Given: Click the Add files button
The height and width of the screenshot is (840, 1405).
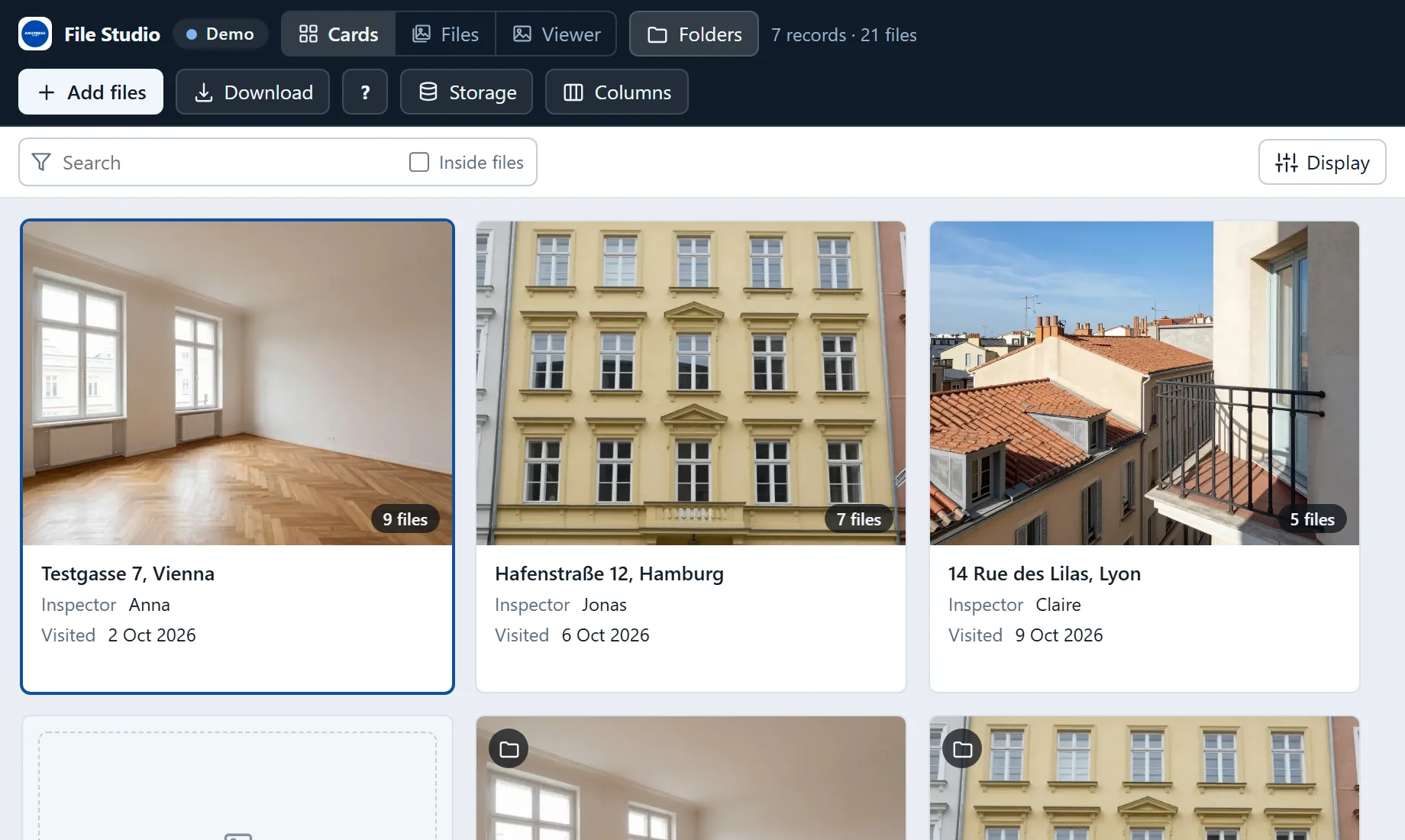Looking at the screenshot, I should 91,92.
